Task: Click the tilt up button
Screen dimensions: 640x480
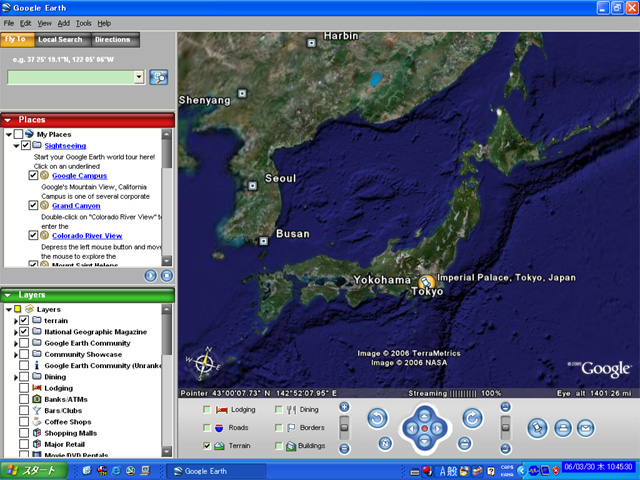Action: tap(505, 407)
